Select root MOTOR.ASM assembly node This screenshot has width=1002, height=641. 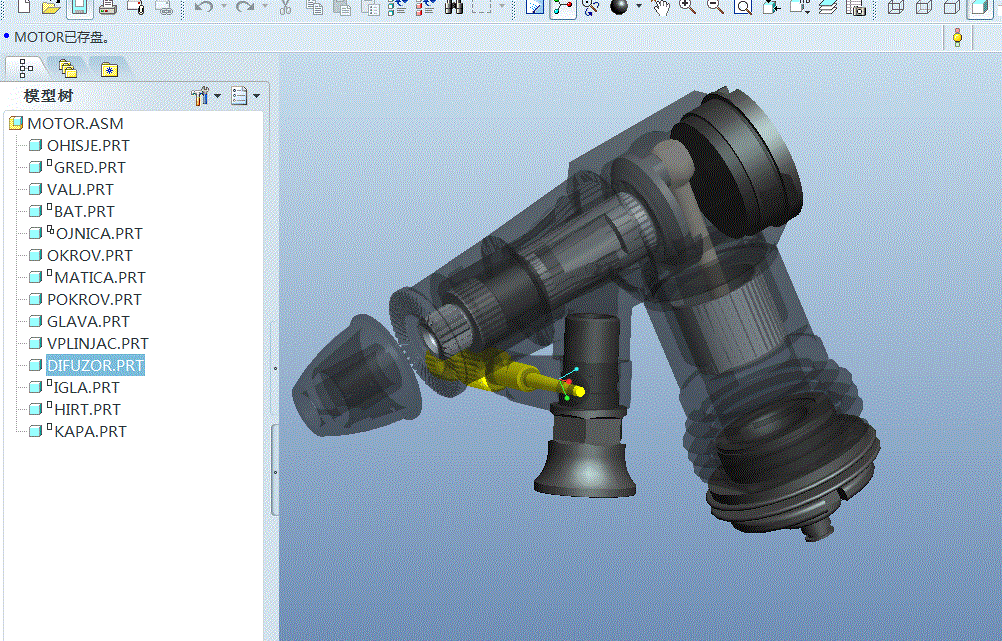75,124
